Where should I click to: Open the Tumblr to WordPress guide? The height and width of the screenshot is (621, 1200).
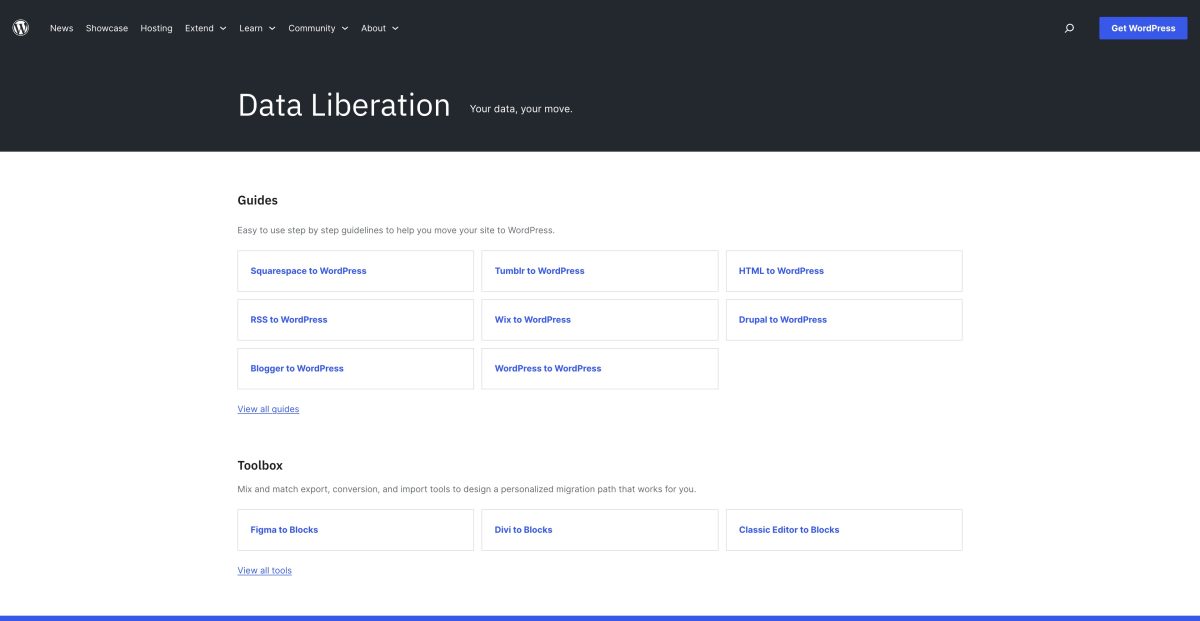coord(538,270)
